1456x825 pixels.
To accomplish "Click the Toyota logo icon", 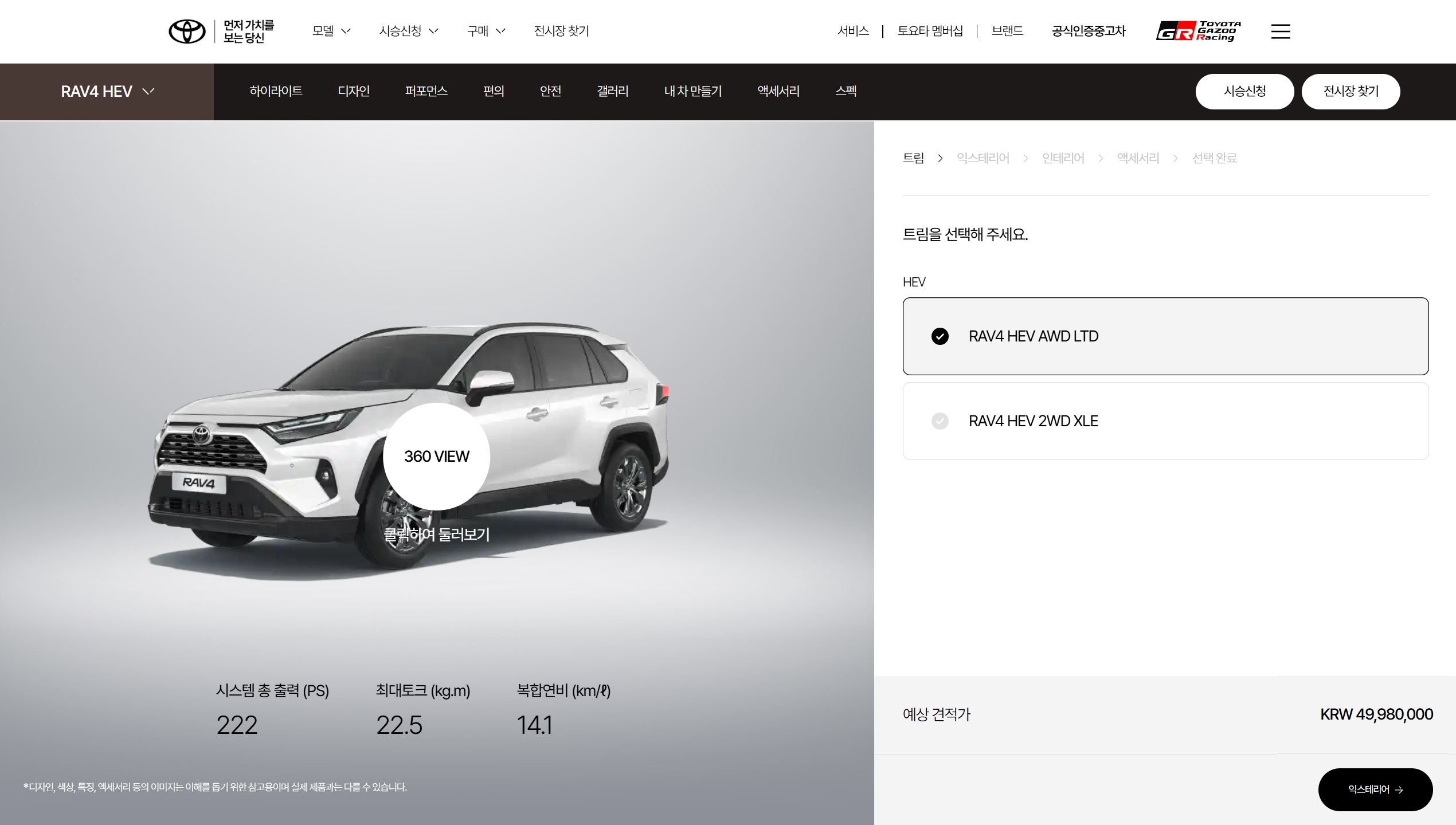I will tap(187, 31).
